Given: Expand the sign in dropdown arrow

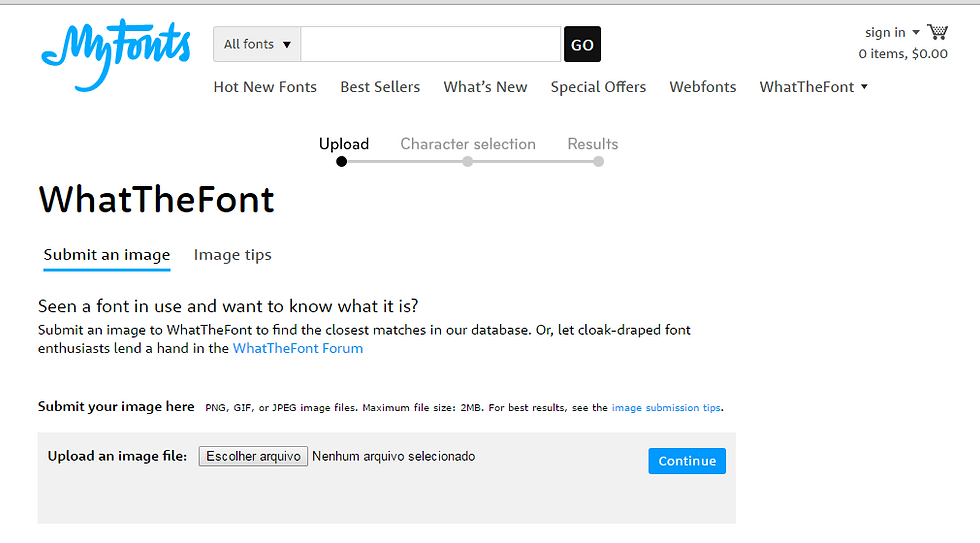Looking at the screenshot, I should 916,32.
